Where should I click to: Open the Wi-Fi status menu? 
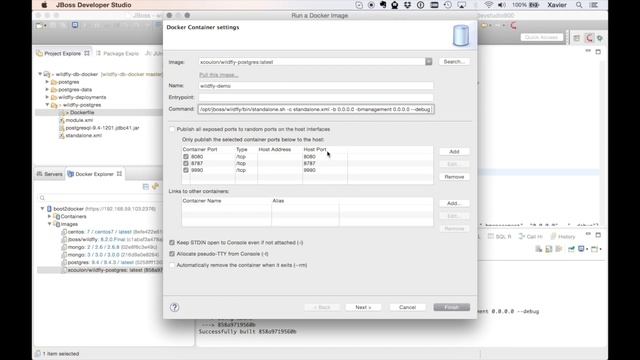click(489, 5)
